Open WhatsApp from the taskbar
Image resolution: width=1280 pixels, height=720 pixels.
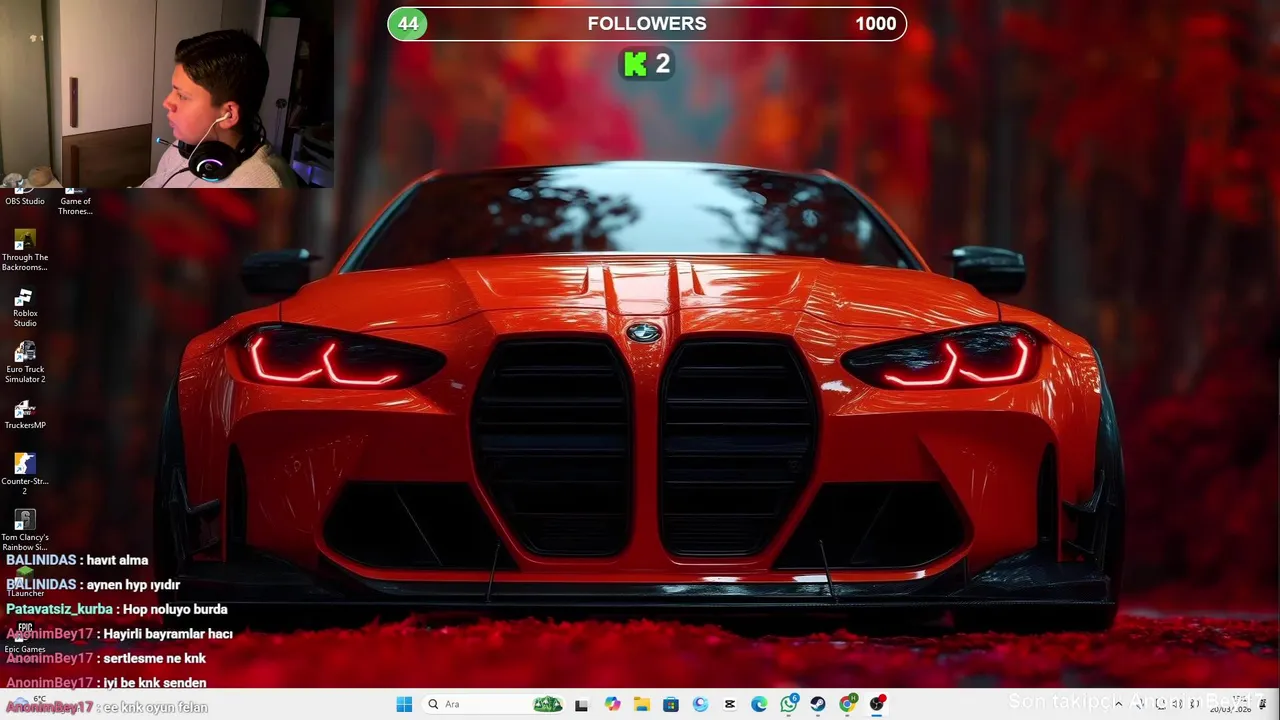789,704
